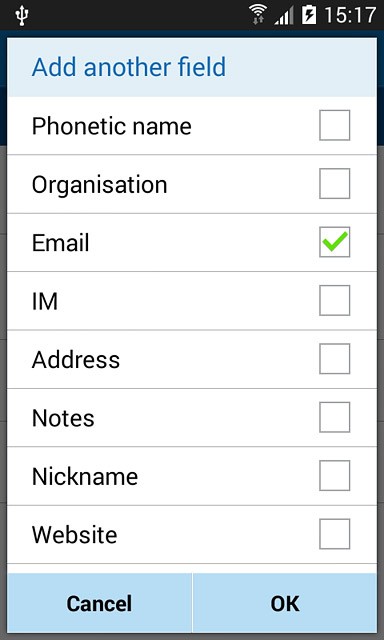384x640 pixels.
Task: Tap the 15:17 clock in status bar
Action: 350,16
